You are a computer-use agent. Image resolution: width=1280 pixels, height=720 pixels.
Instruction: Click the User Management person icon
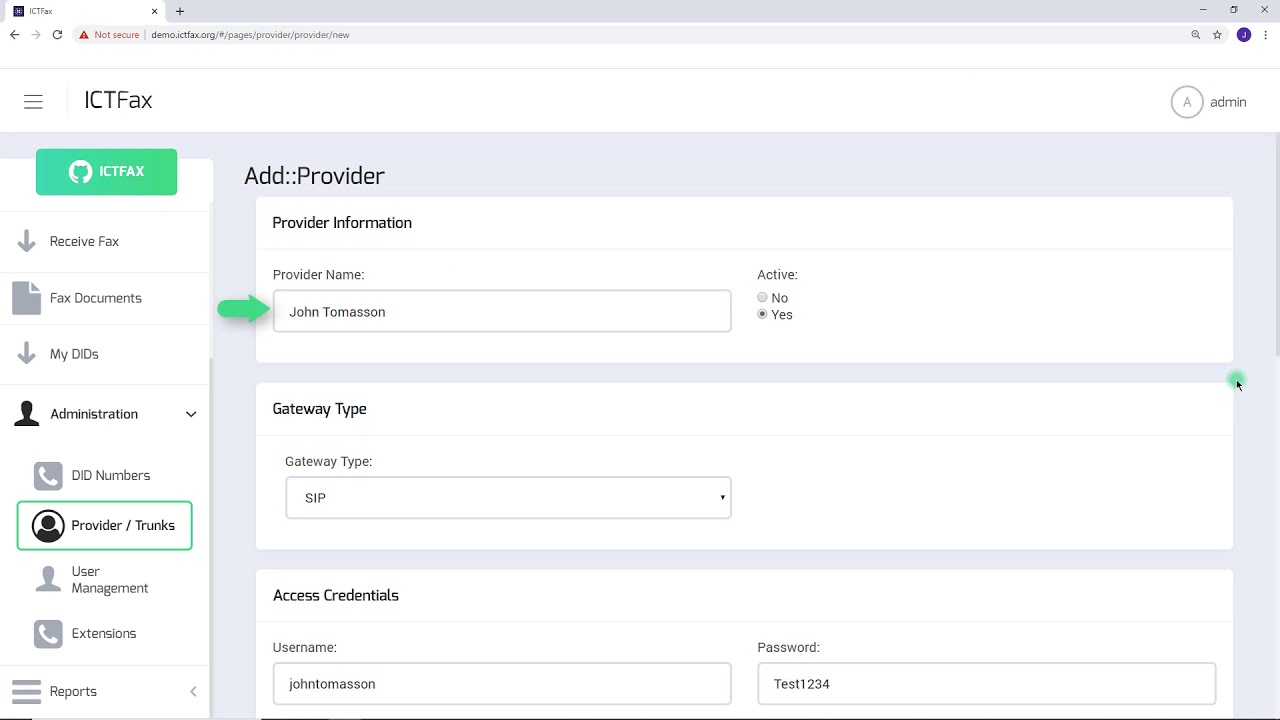pyautogui.click(x=48, y=579)
